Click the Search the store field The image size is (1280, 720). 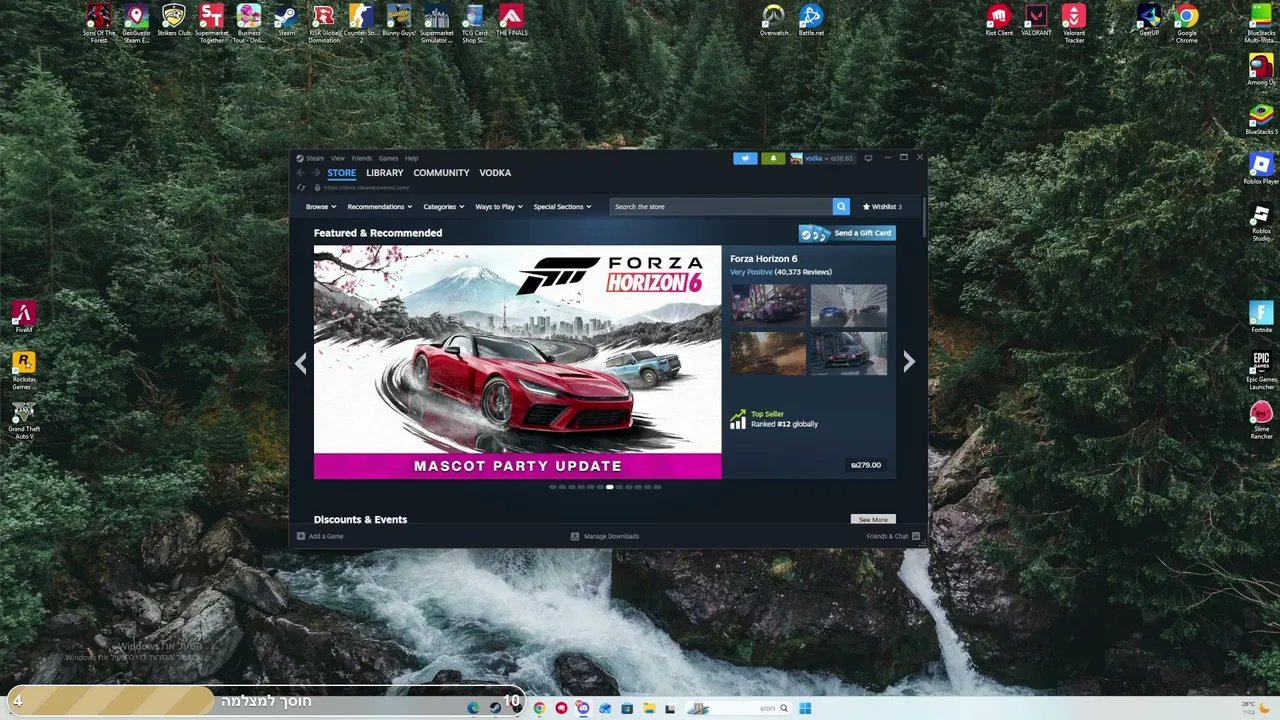pyautogui.click(x=721, y=207)
